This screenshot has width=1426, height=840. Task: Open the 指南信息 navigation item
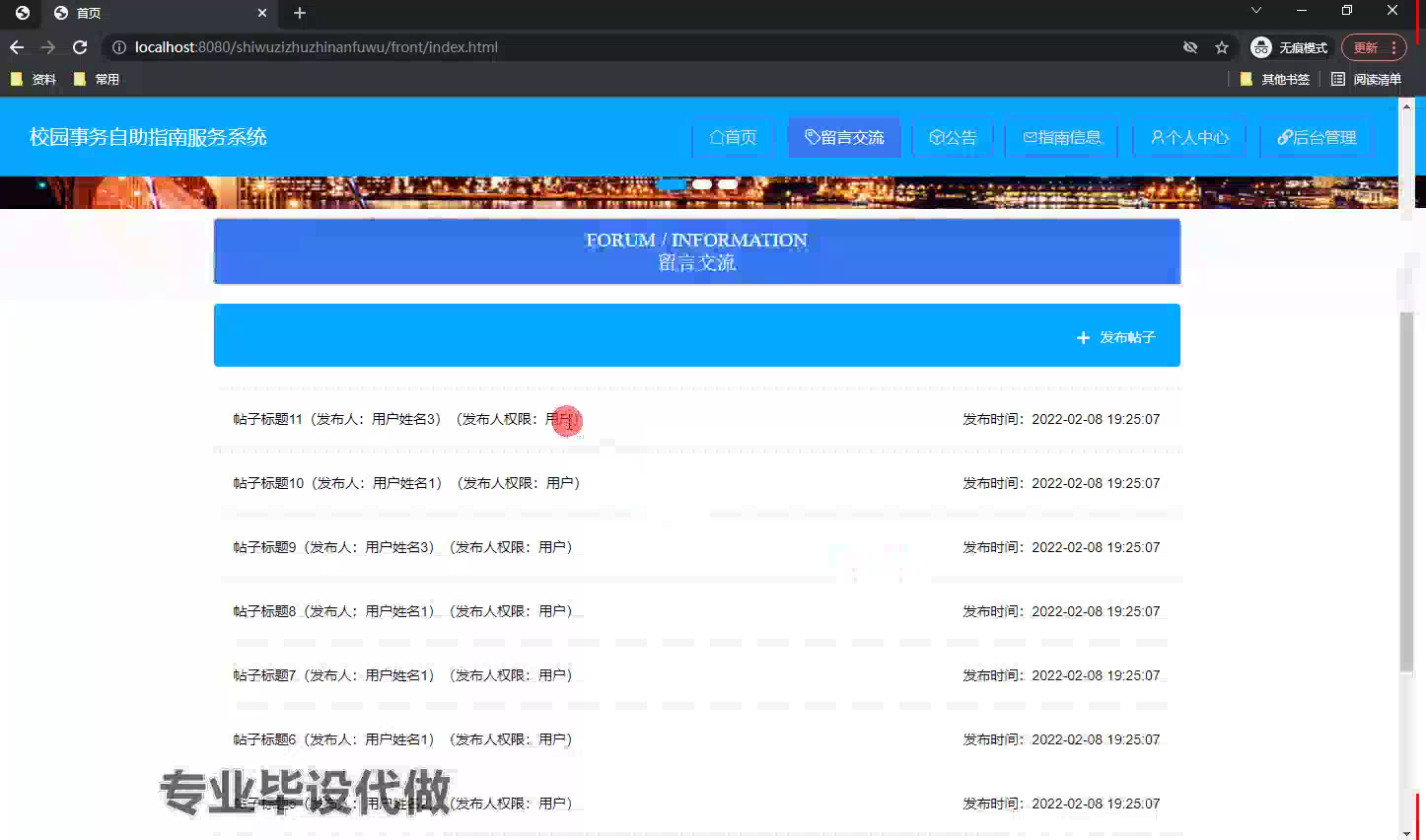click(x=1061, y=137)
